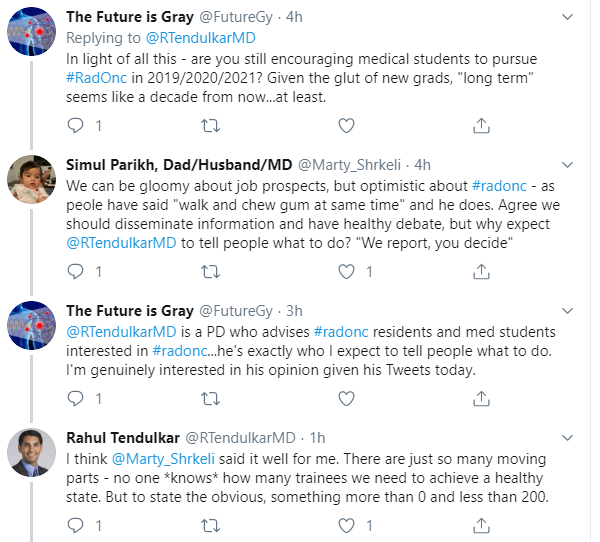The image size is (600, 542).
Task: Like Simul Parikh's tweet
Action: [345, 271]
